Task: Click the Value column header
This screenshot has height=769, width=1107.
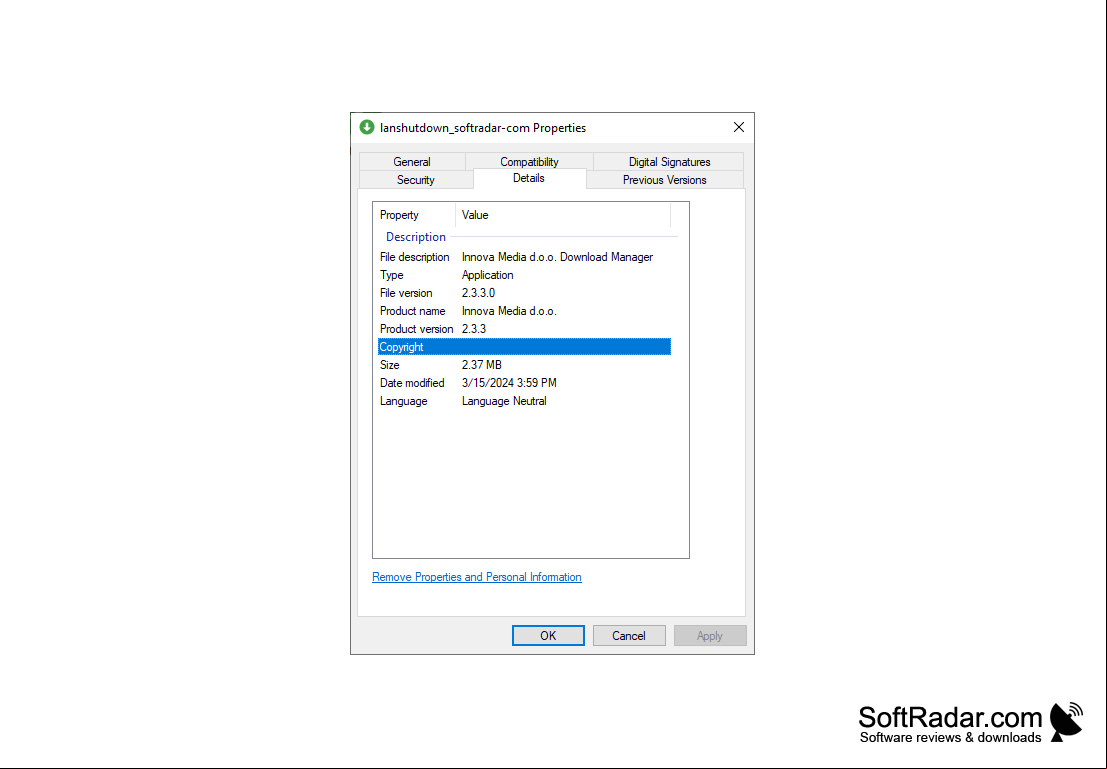Action: (563, 215)
